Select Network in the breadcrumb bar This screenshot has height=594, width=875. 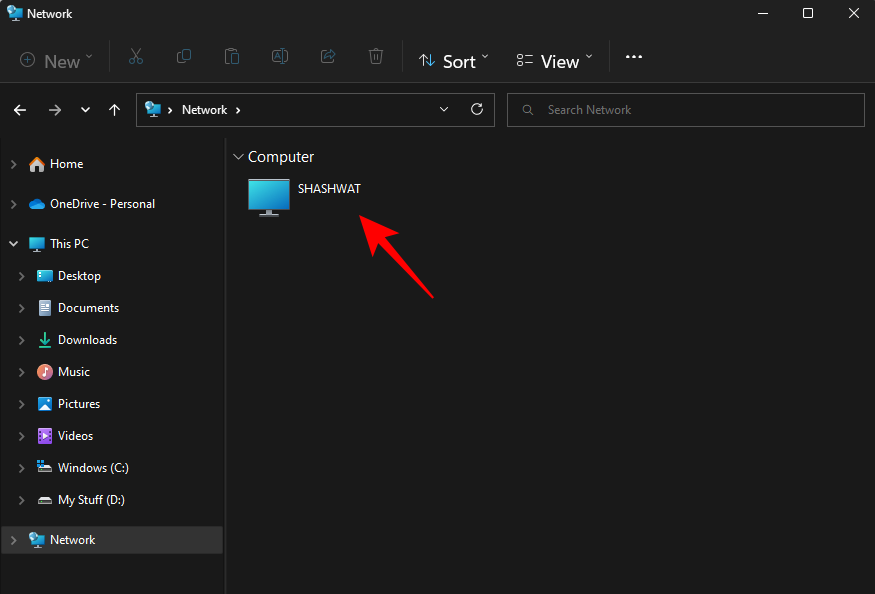(x=204, y=109)
